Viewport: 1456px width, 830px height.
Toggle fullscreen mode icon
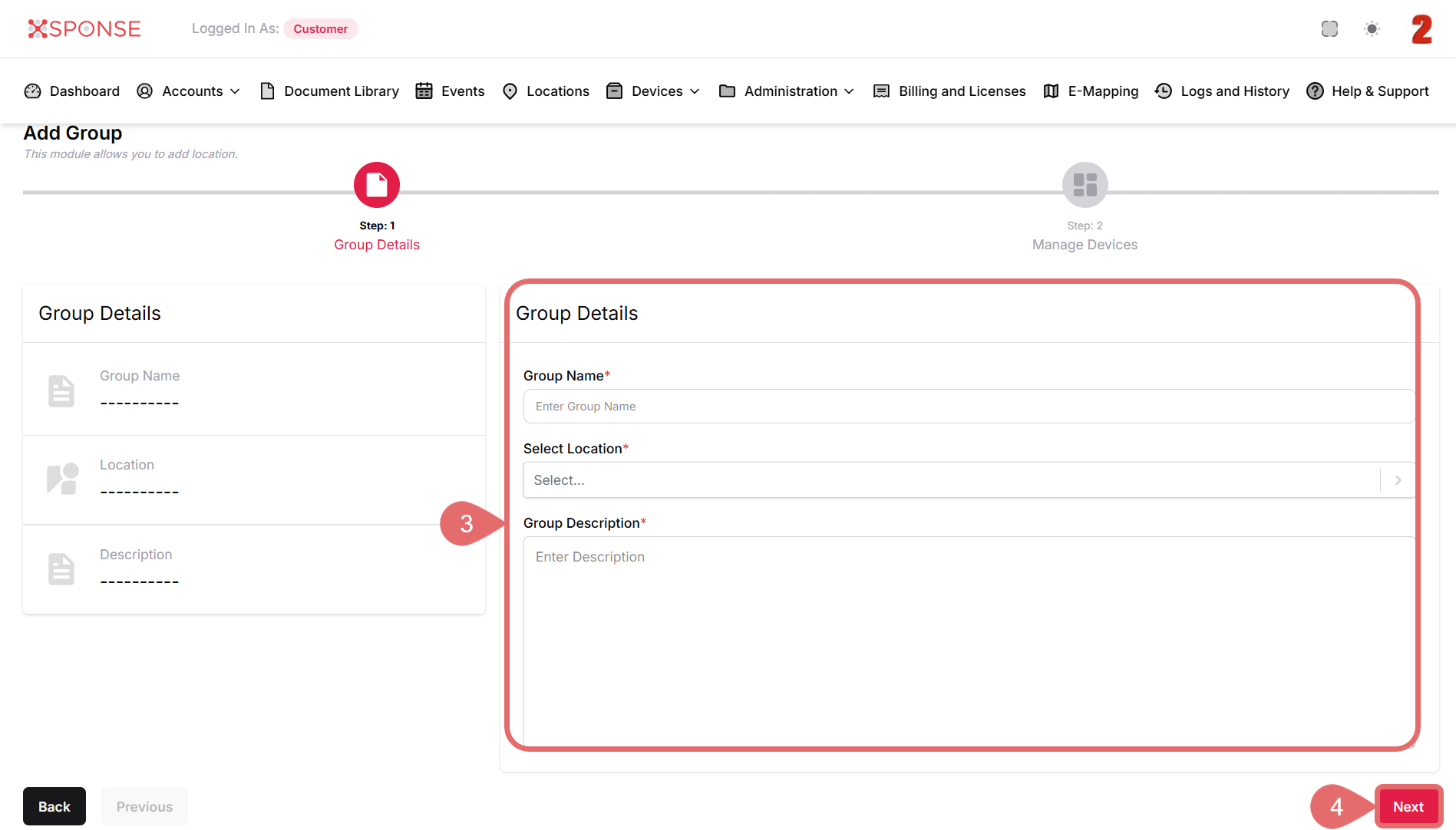coord(1329,28)
